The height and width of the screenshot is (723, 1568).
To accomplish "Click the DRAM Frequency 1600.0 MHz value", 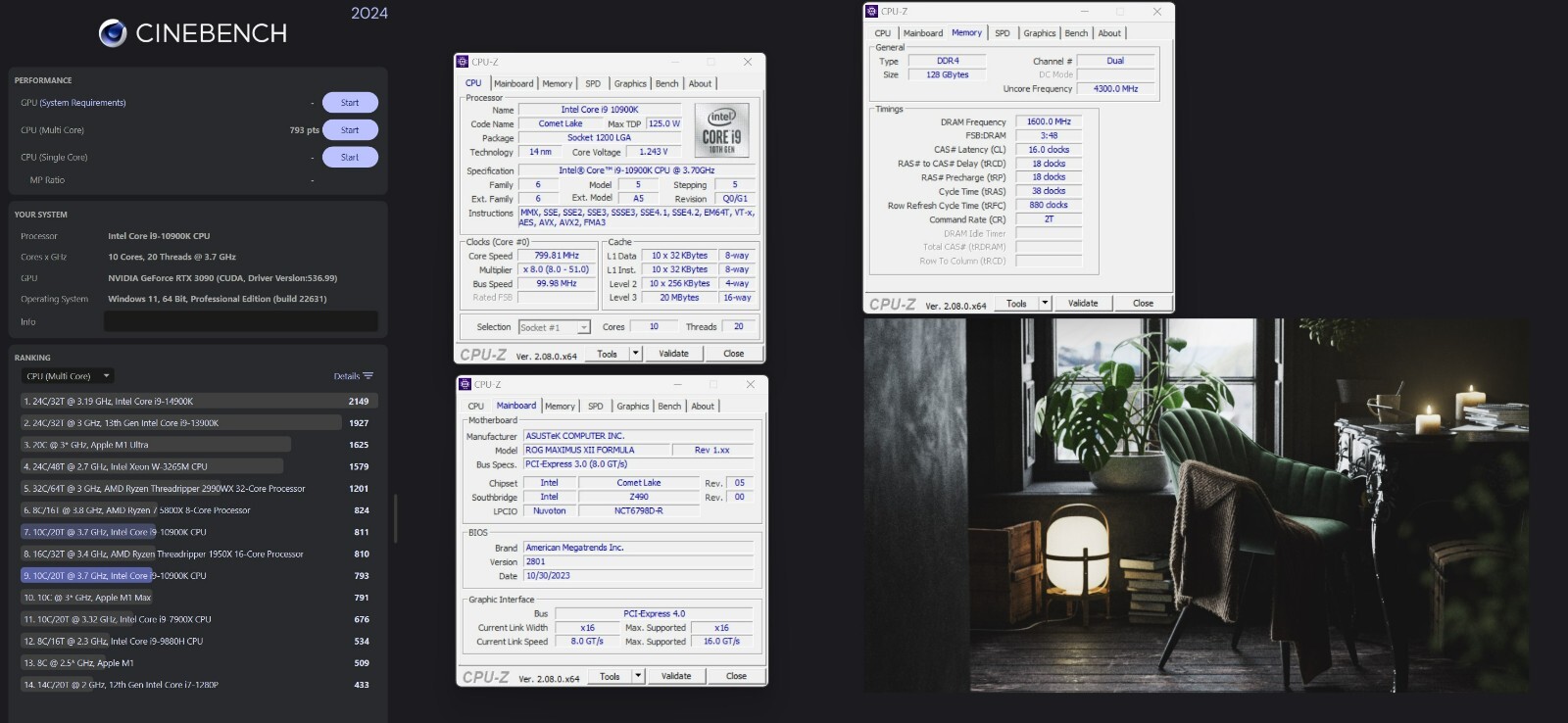I will [1049, 121].
